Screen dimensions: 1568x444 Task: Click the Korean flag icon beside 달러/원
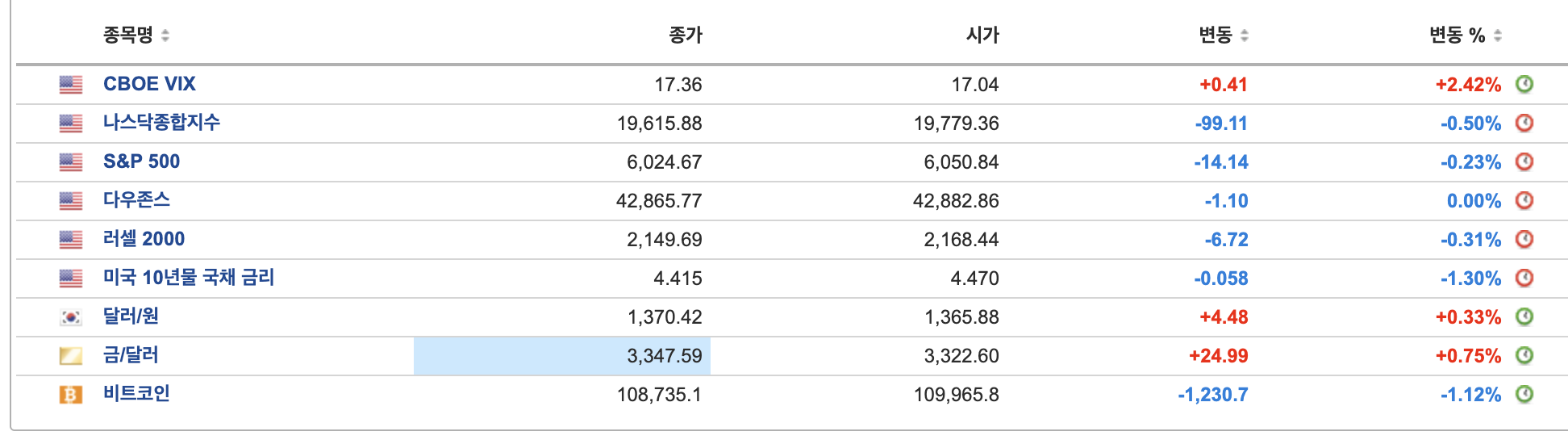pos(71,317)
